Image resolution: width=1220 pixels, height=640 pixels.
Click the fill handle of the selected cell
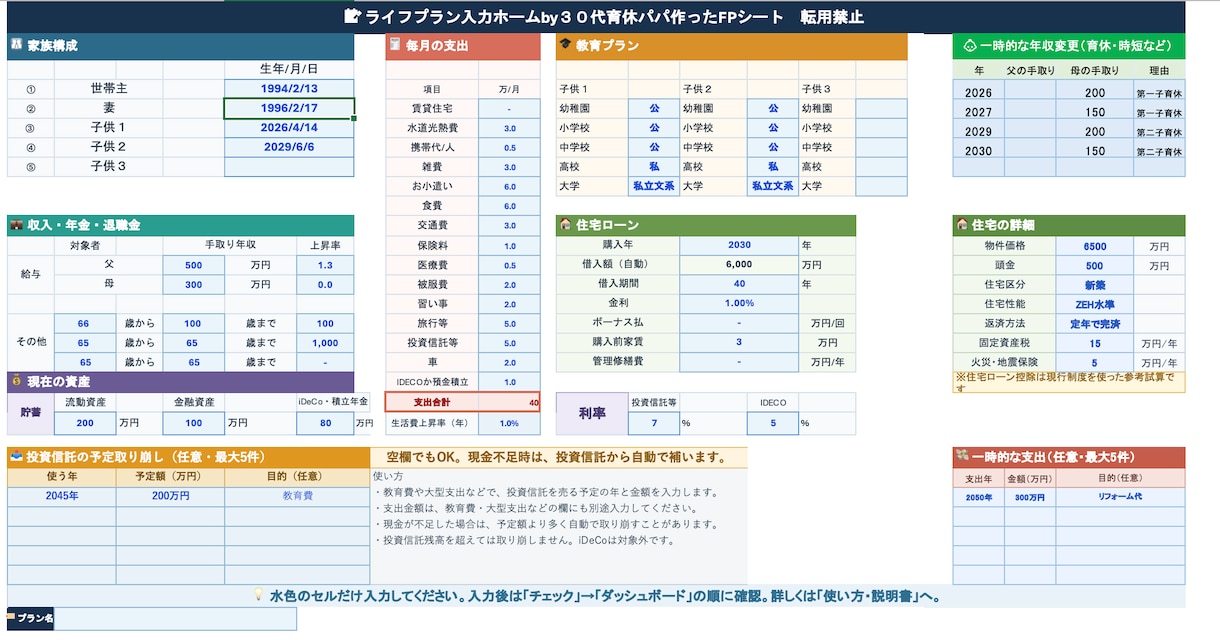354,118
